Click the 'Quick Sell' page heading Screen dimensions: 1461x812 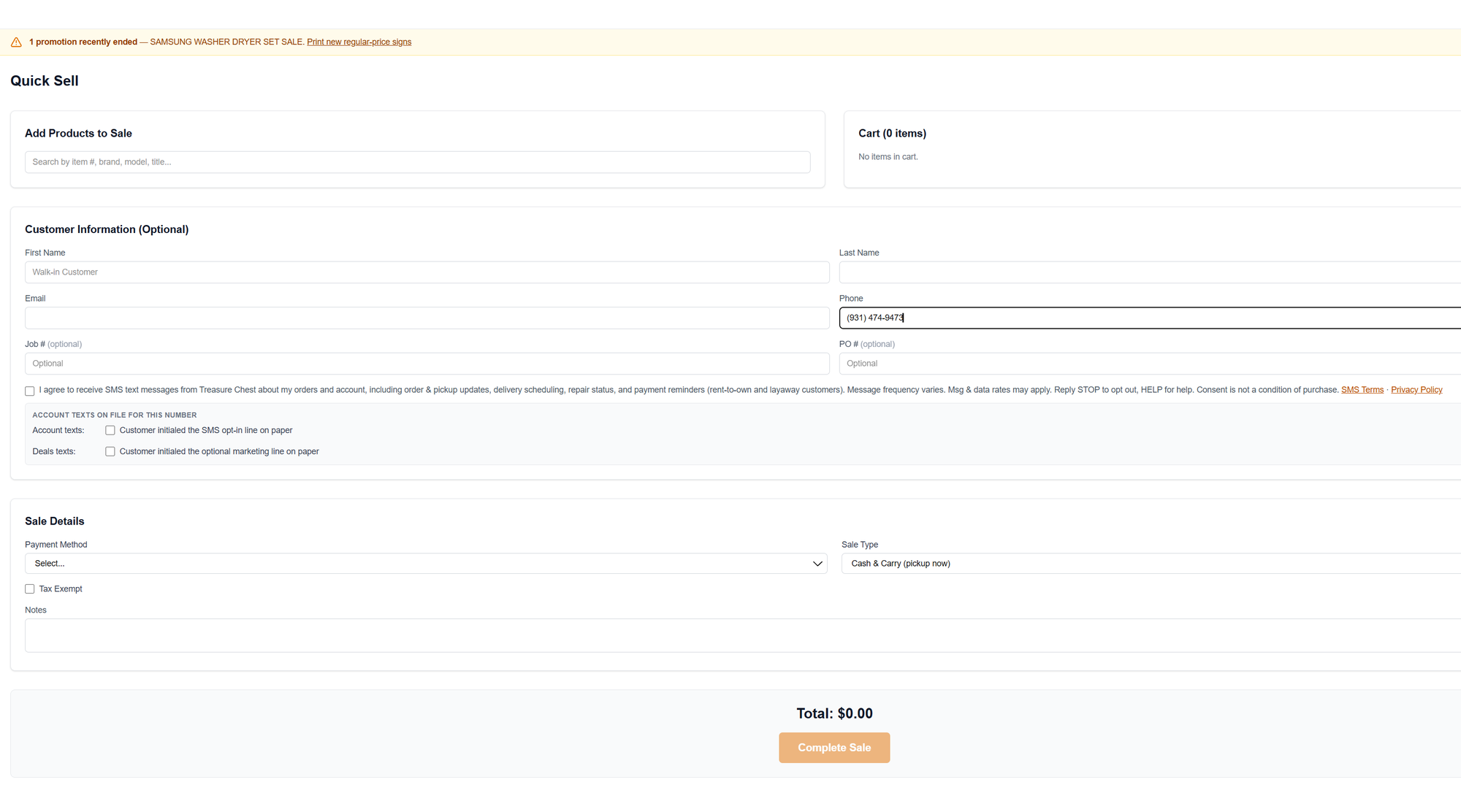tap(45, 81)
